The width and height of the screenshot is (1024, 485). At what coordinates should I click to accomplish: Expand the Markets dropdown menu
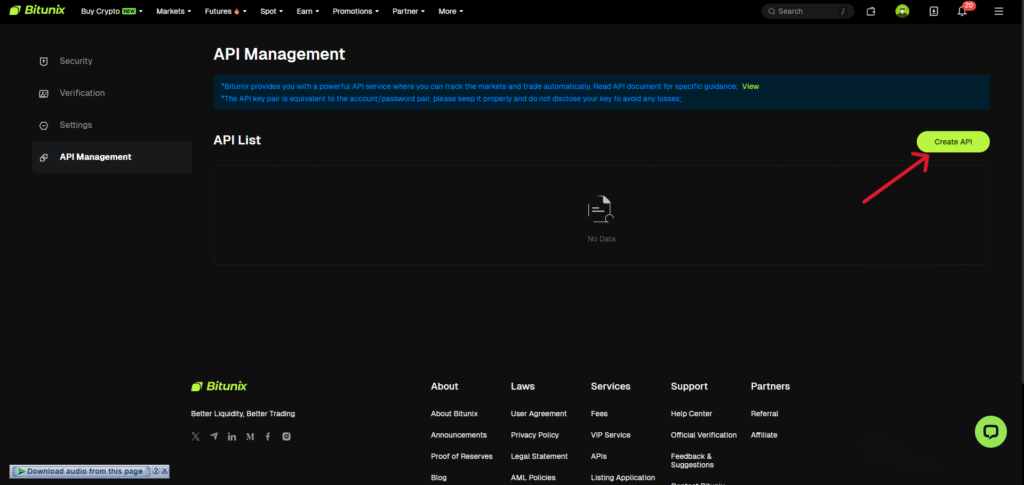tap(173, 11)
